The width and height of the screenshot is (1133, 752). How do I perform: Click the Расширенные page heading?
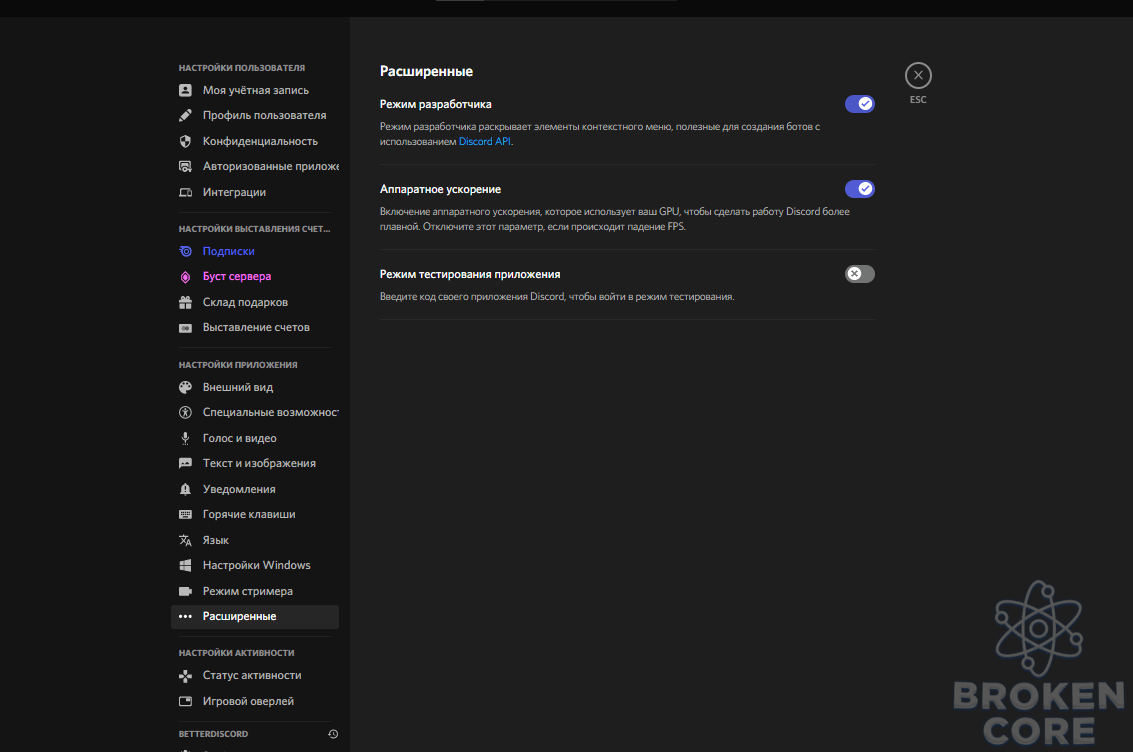[426, 72]
